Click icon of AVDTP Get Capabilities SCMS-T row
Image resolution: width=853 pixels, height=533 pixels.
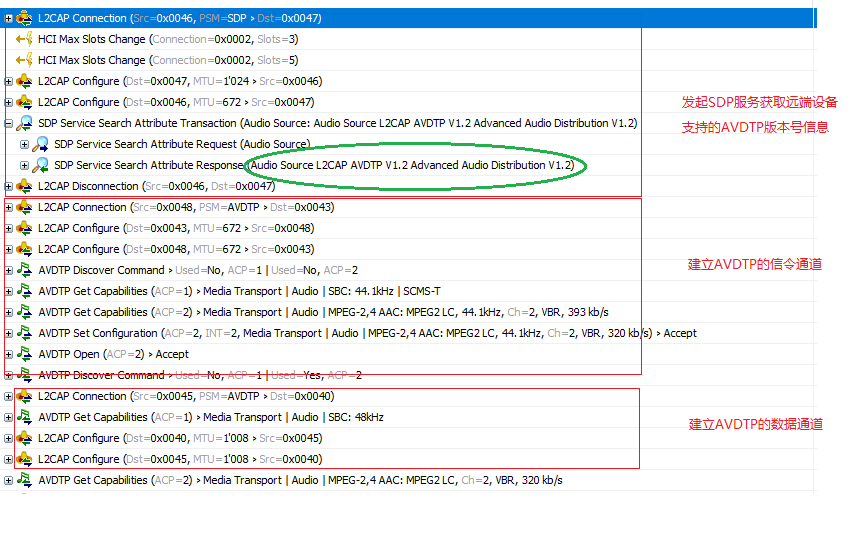point(24,292)
